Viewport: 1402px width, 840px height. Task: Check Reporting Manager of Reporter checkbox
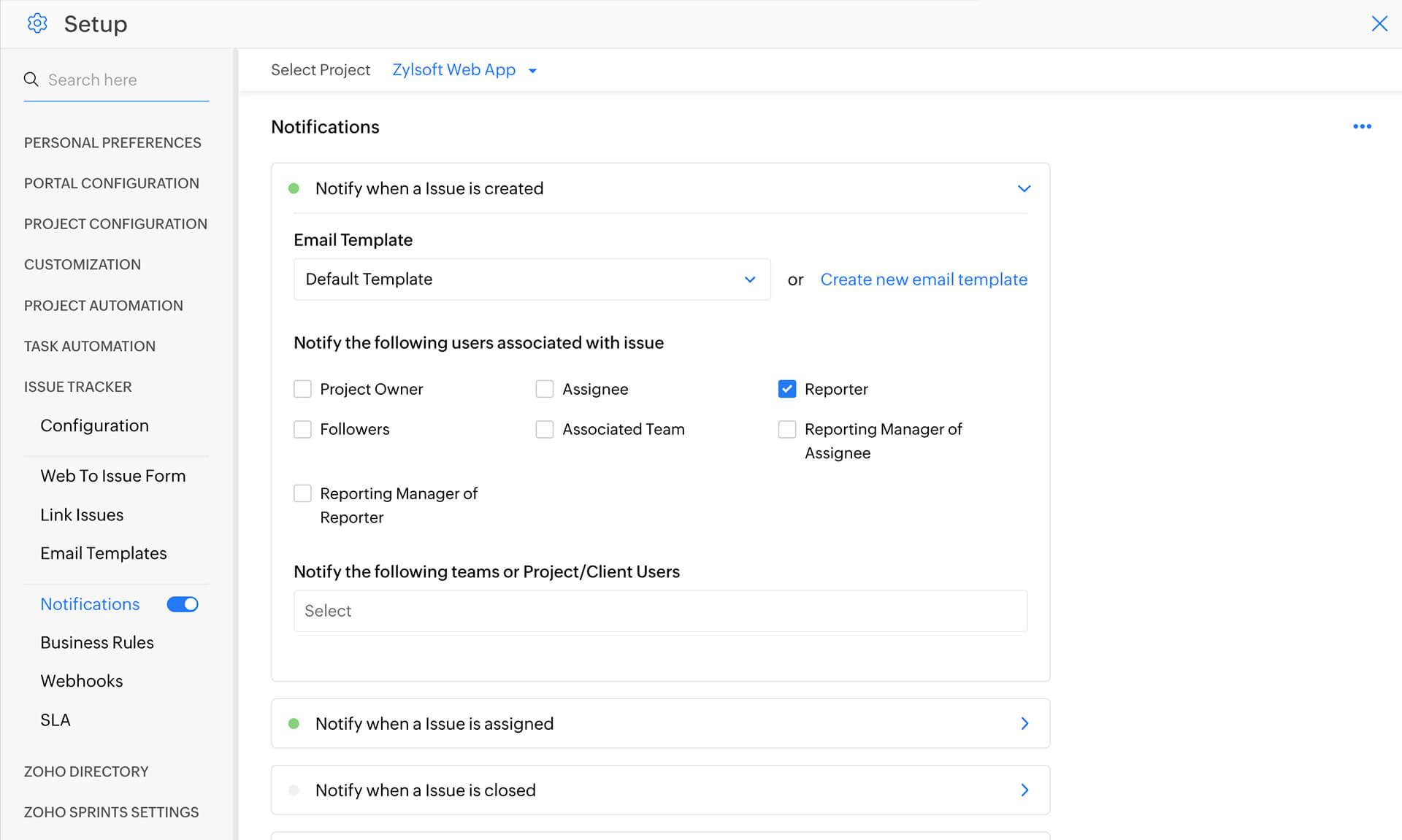click(302, 493)
